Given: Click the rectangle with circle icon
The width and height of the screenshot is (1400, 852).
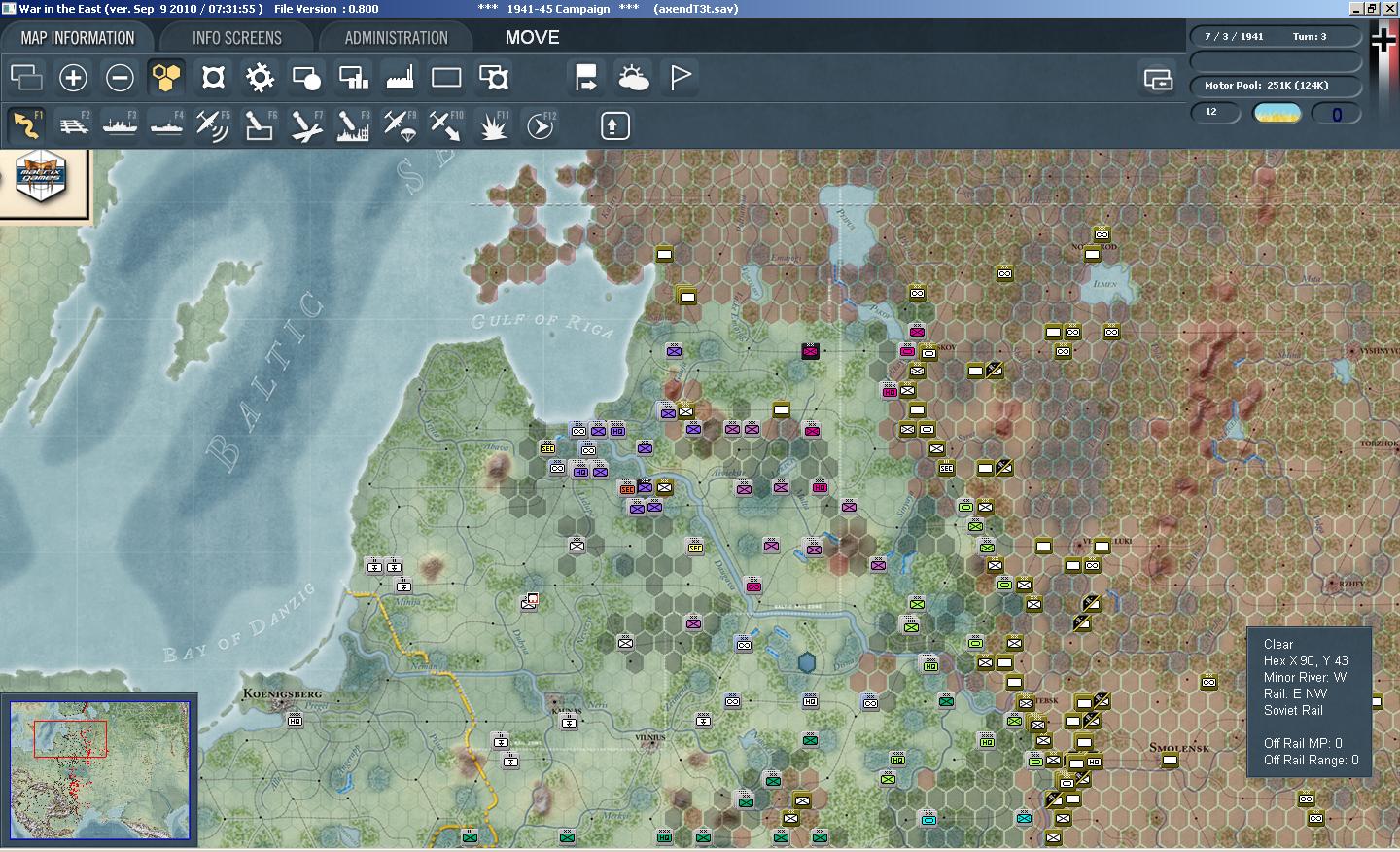Looking at the screenshot, I should (x=306, y=77).
